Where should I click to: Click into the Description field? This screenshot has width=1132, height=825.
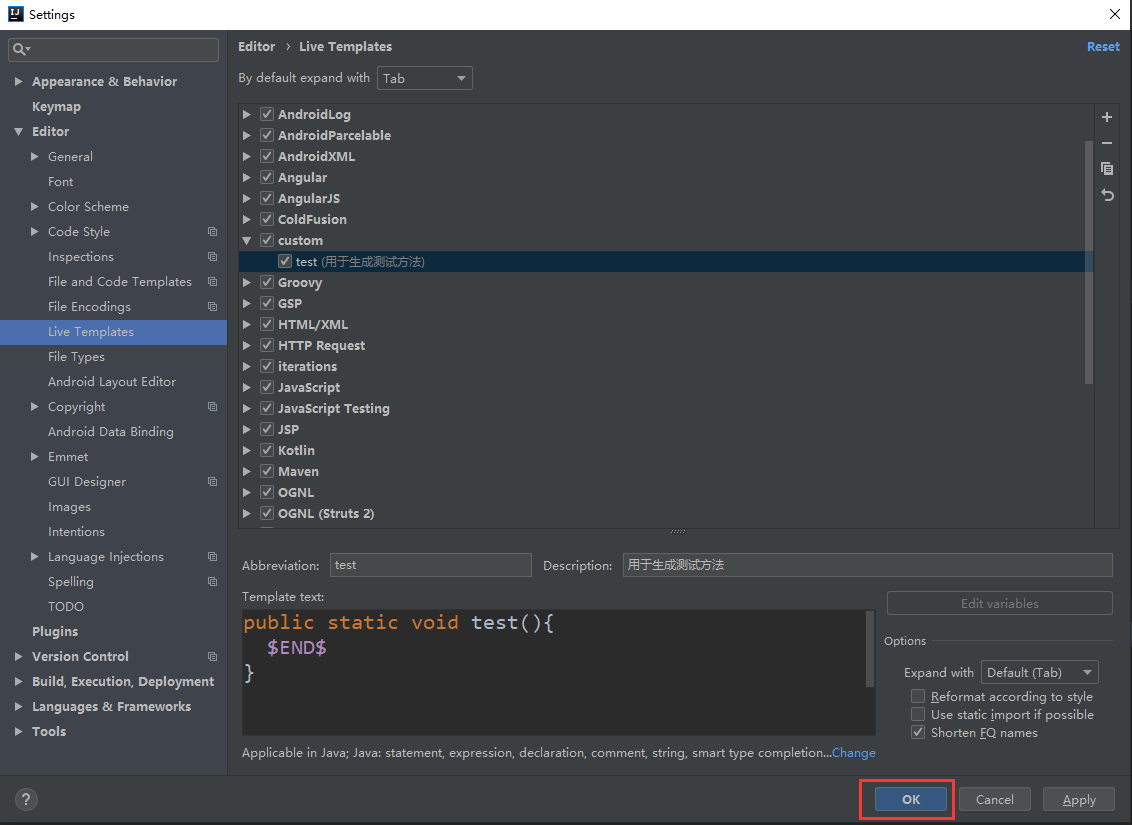pos(867,565)
